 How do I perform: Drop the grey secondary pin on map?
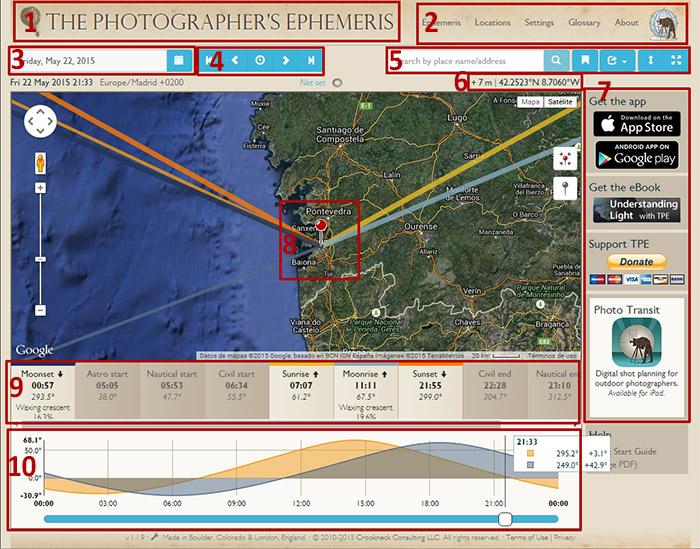coord(567,188)
